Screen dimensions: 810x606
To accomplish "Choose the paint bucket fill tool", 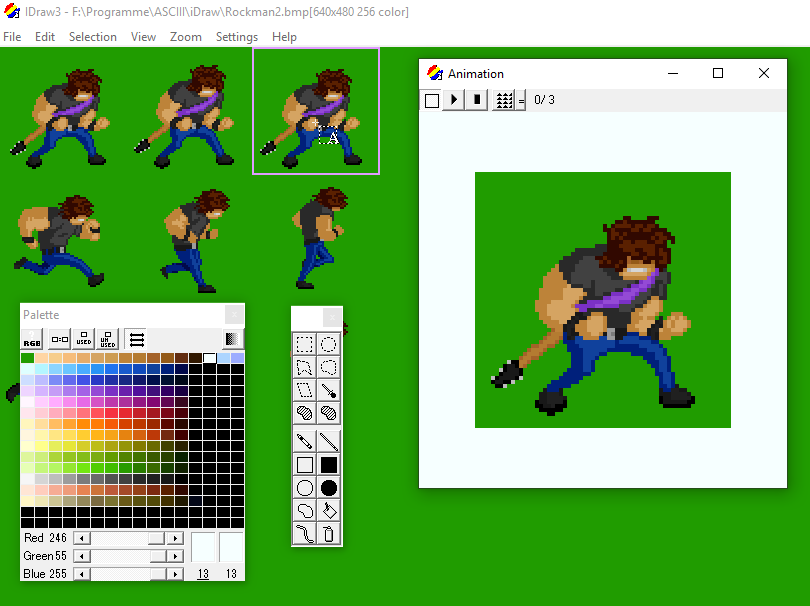I will (x=328, y=511).
